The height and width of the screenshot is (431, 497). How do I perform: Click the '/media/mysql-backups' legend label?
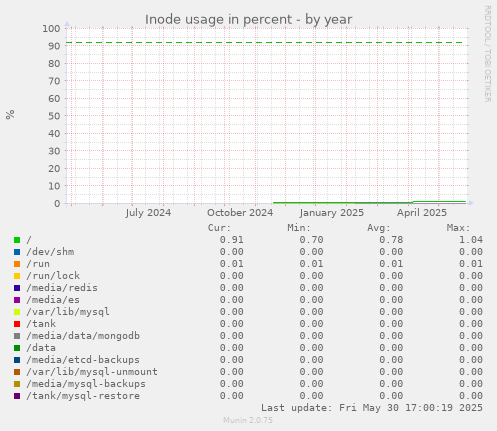point(86,384)
